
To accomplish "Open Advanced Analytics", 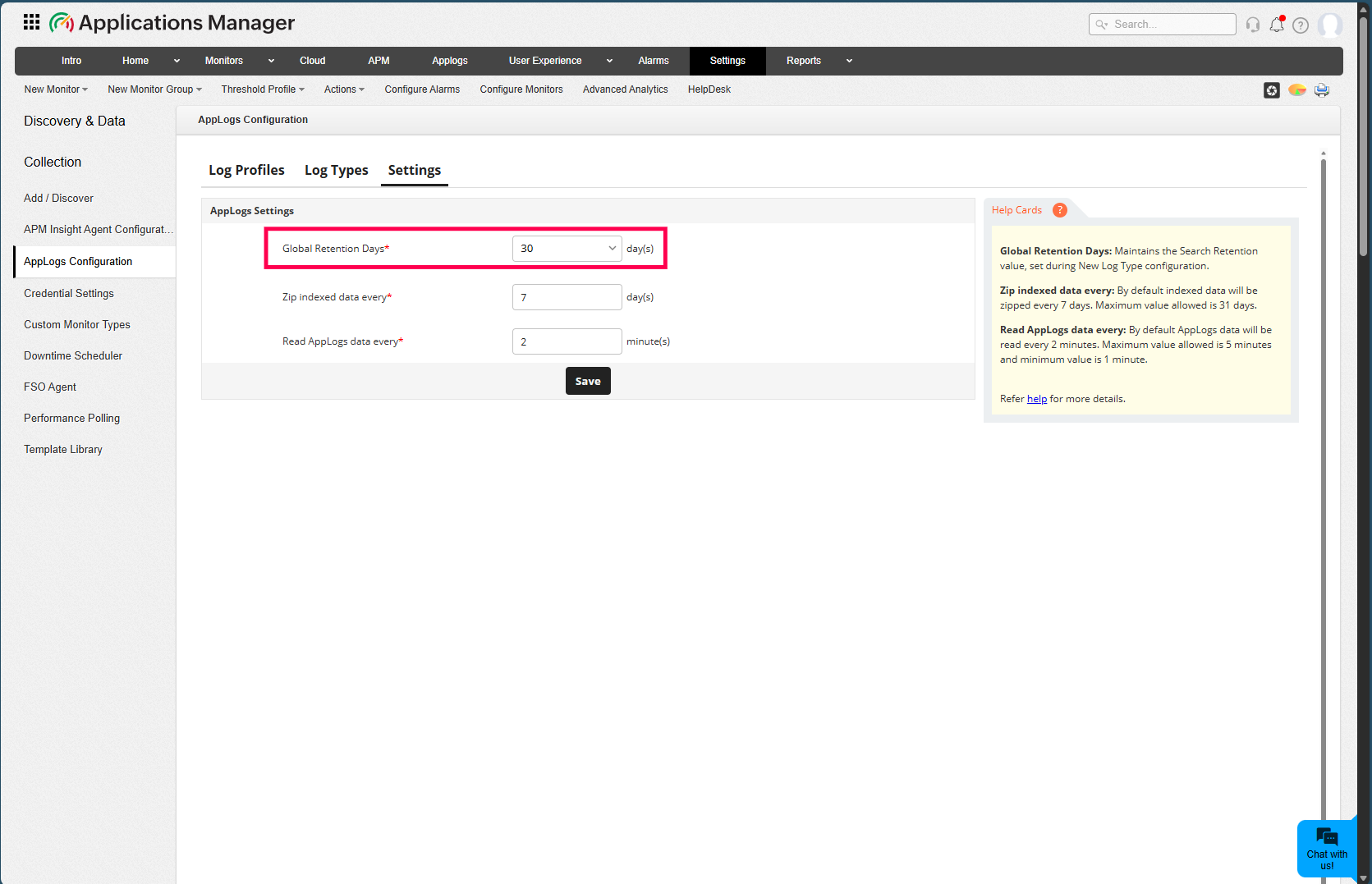I will pyautogui.click(x=626, y=89).
